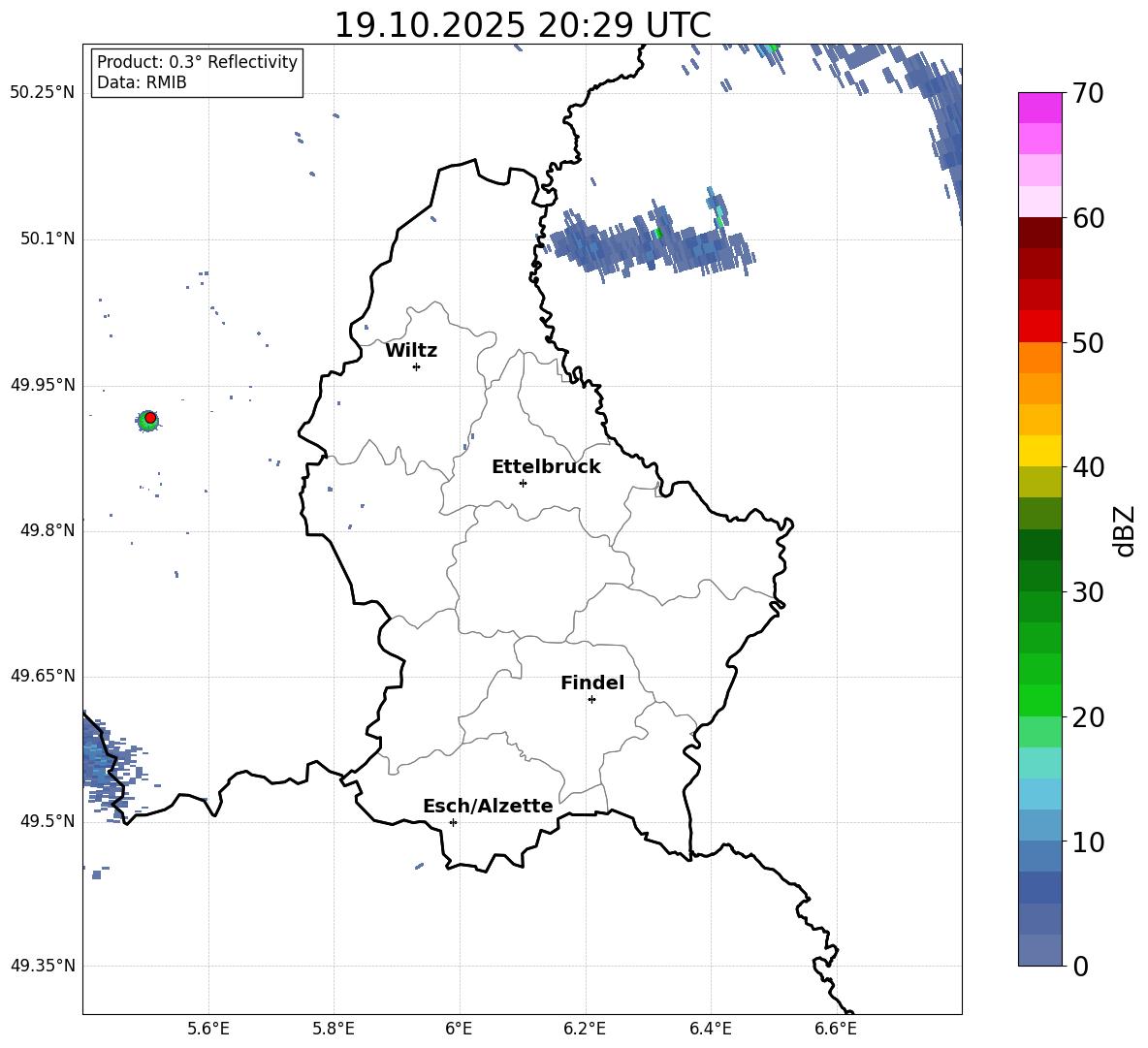The width and height of the screenshot is (1148, 1048).
Task: Click the 6°E longitude tick label
Action: point(459,1029)
